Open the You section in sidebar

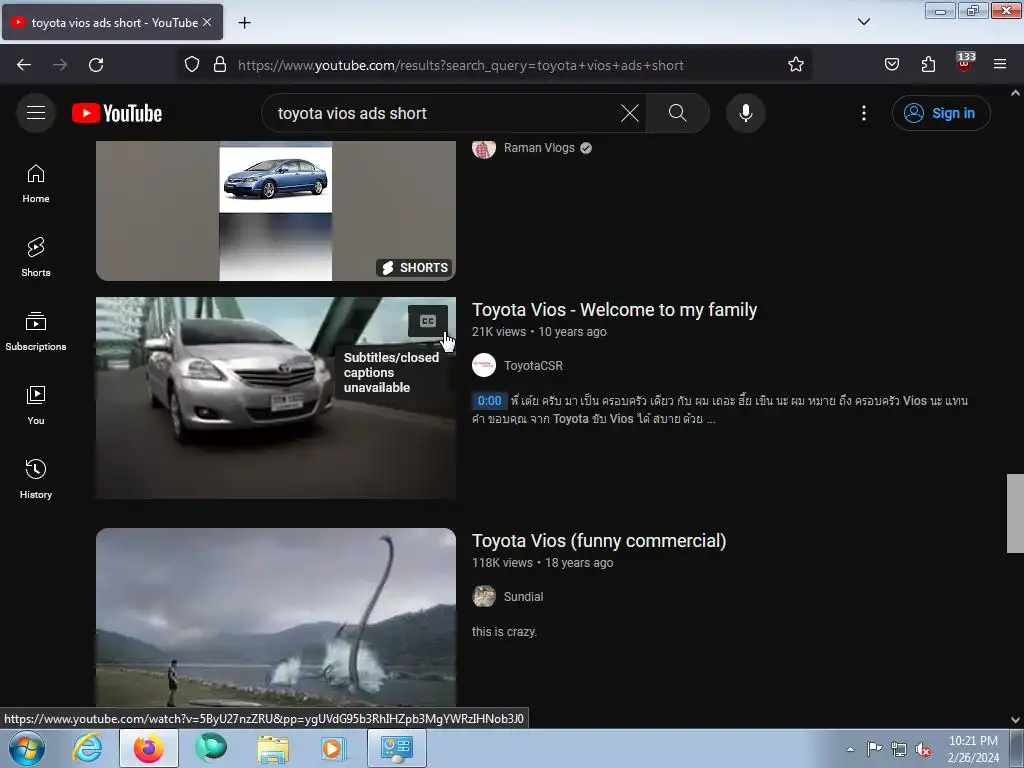[x=36, y=406]
